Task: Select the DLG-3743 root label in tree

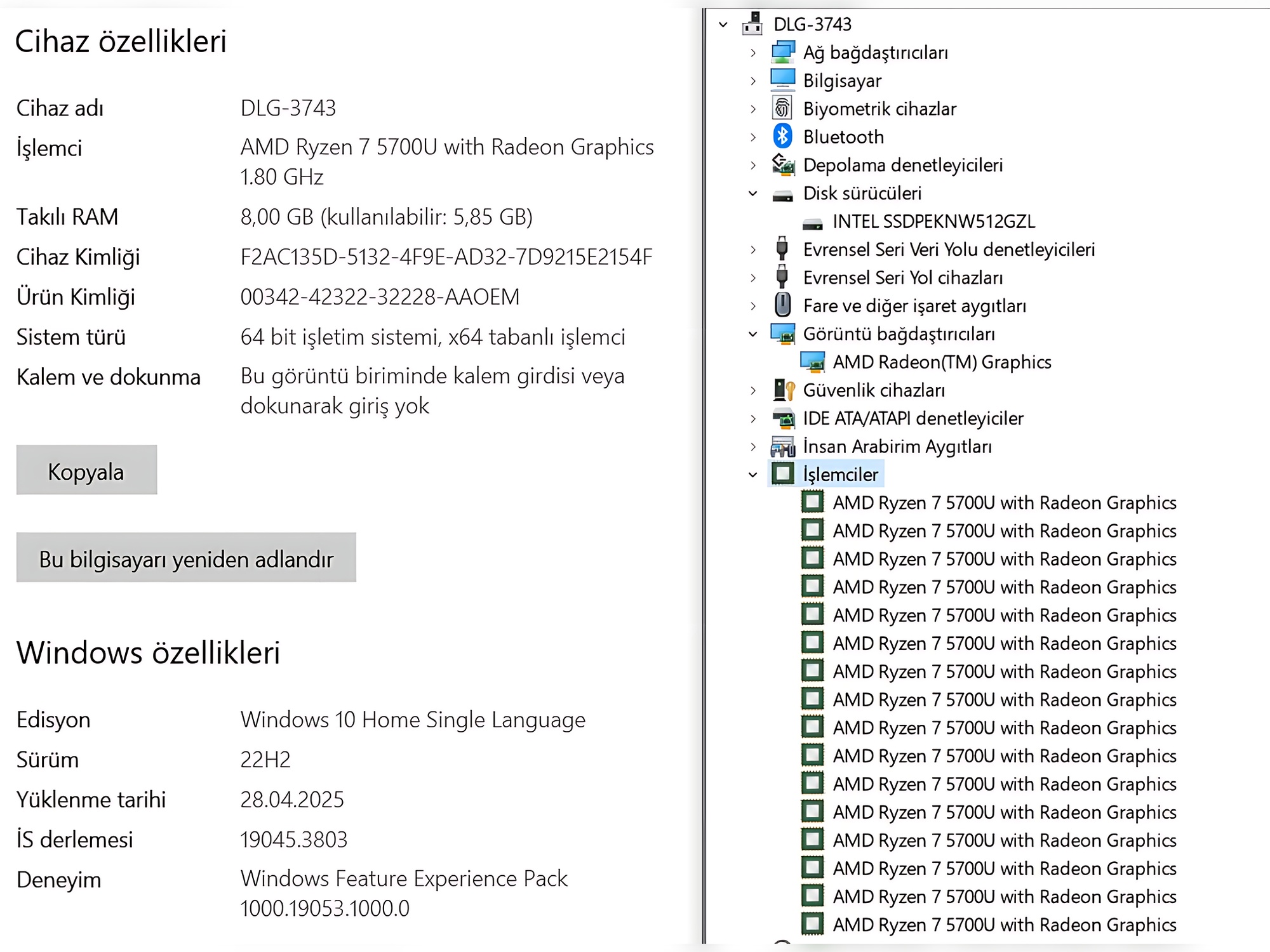Action: tap(812, 24)
